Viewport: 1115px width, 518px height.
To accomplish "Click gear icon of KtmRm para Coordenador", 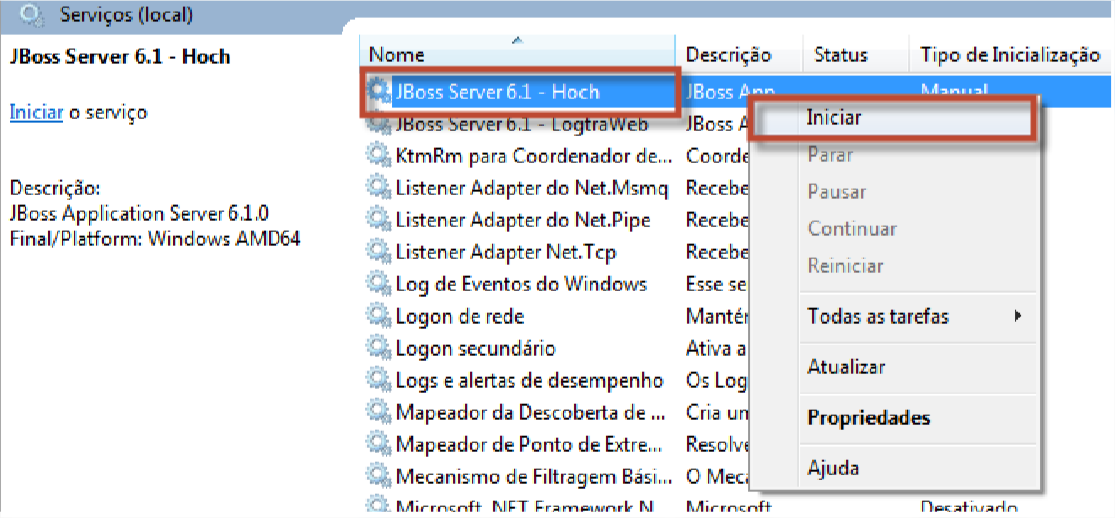I will 378,154.
